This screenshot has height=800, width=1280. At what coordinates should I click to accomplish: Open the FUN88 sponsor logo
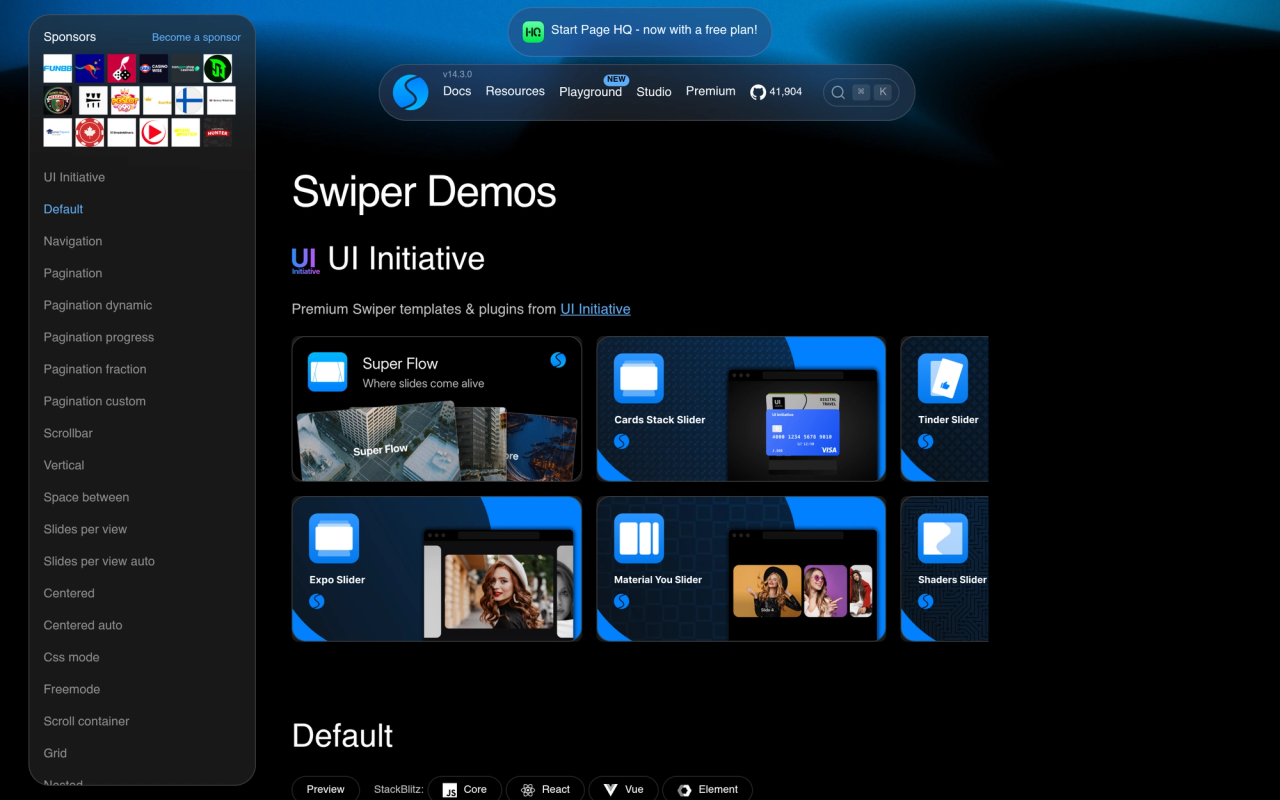[x=58, y=68]
